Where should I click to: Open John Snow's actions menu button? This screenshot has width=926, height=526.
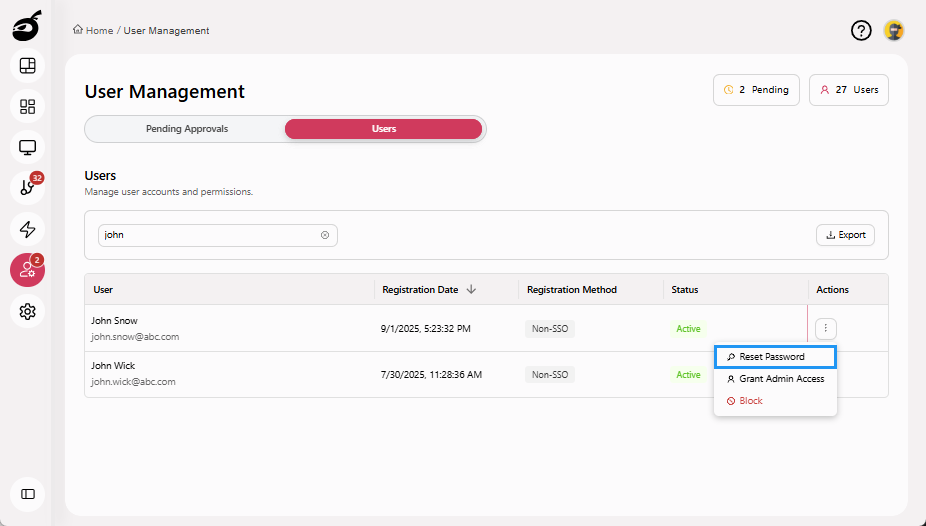click(x=825, y=328)
